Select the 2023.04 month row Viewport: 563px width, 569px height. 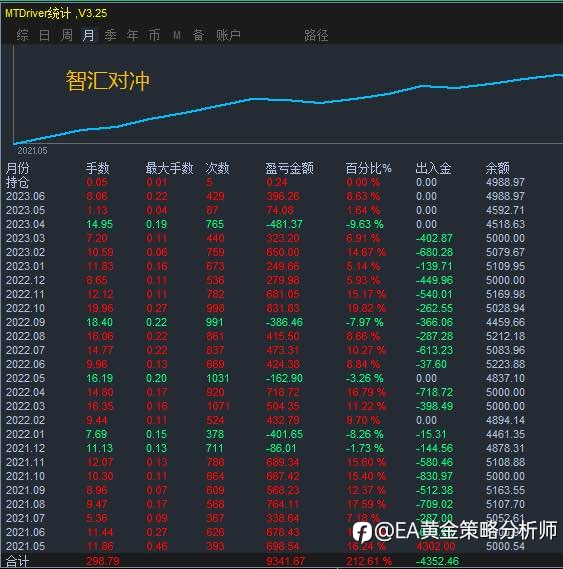click(265, 224)
